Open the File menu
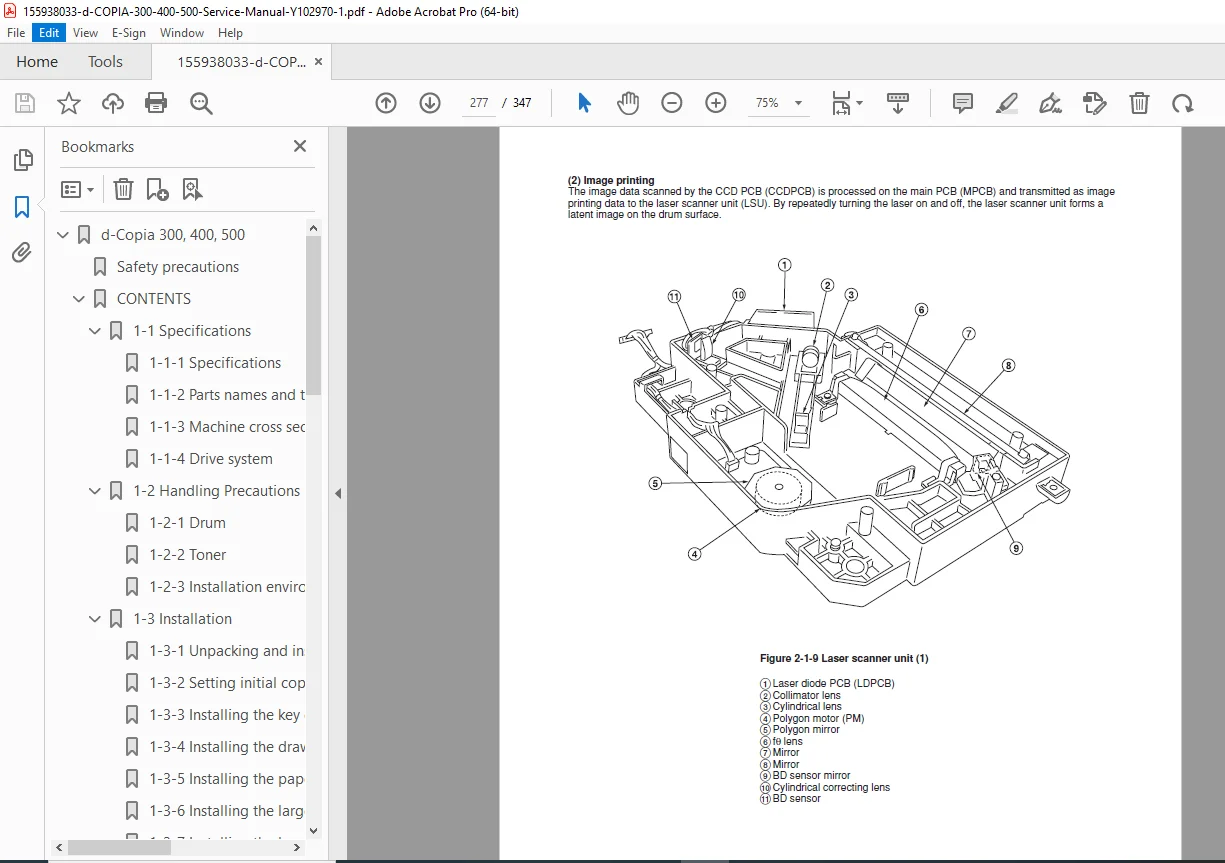The width and height of the screenshot is (1225, 863). click(16, 33)
